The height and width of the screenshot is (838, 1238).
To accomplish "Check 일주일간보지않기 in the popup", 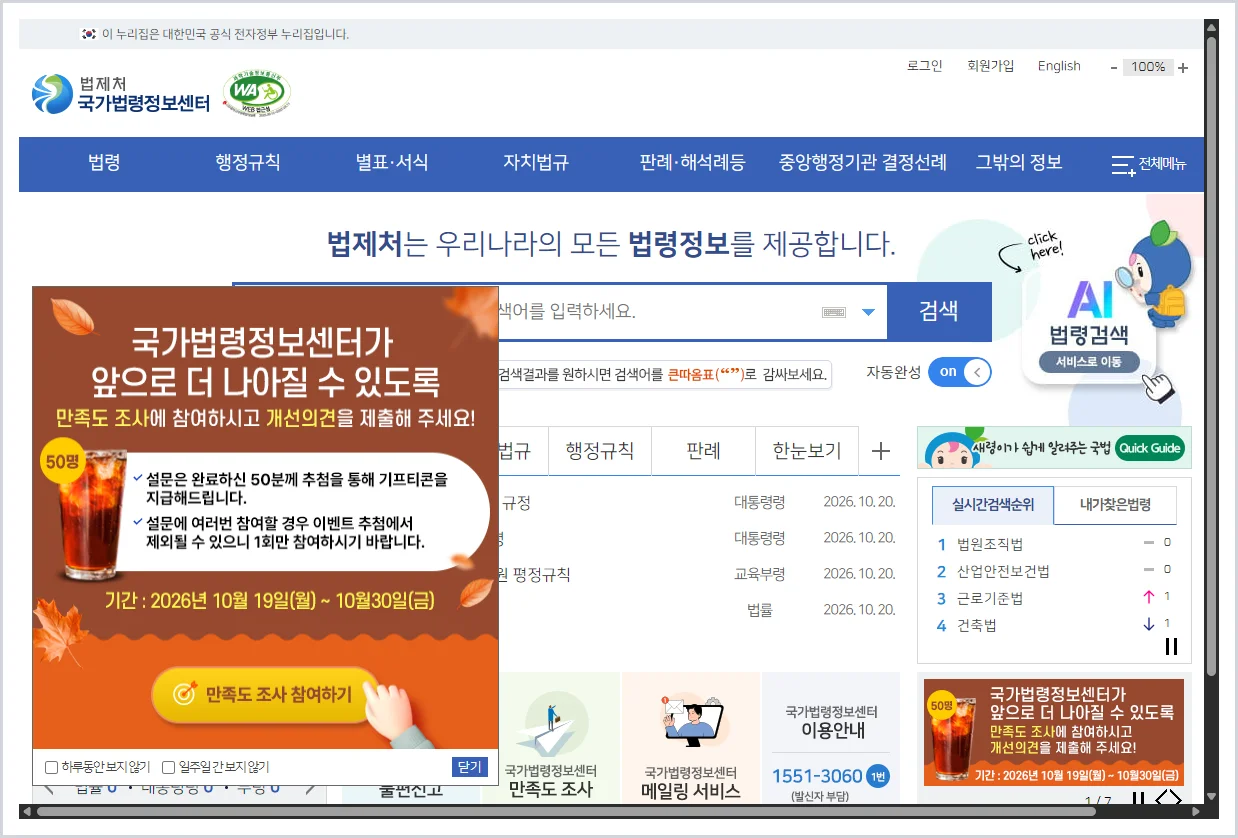I will (168, 768).
